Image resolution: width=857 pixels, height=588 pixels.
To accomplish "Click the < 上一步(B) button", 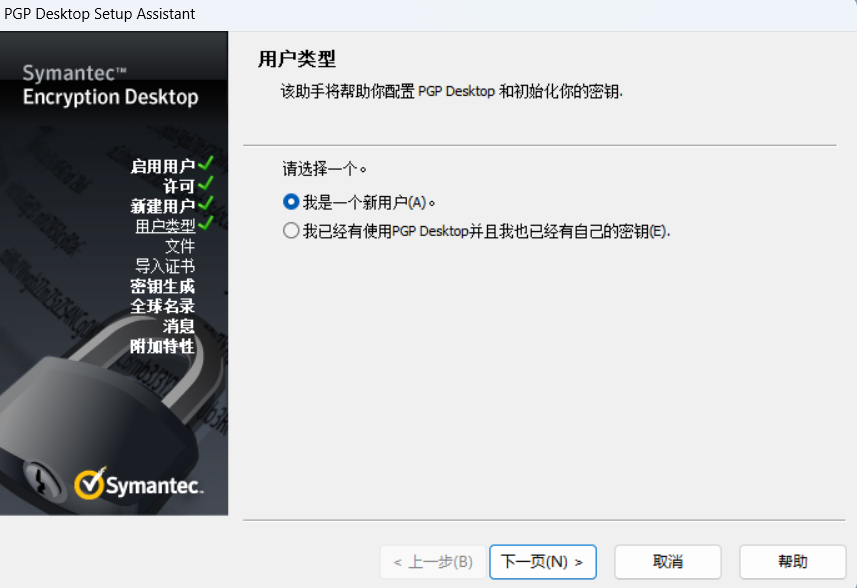I will [x=433, y=561].
